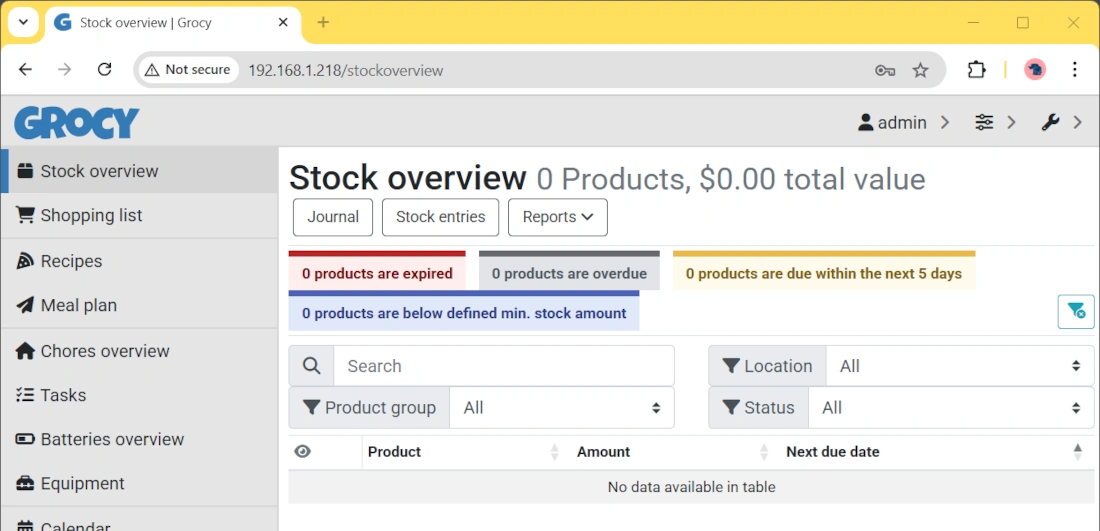
Task: Open a new browser tab
Action: click(323, 22)
